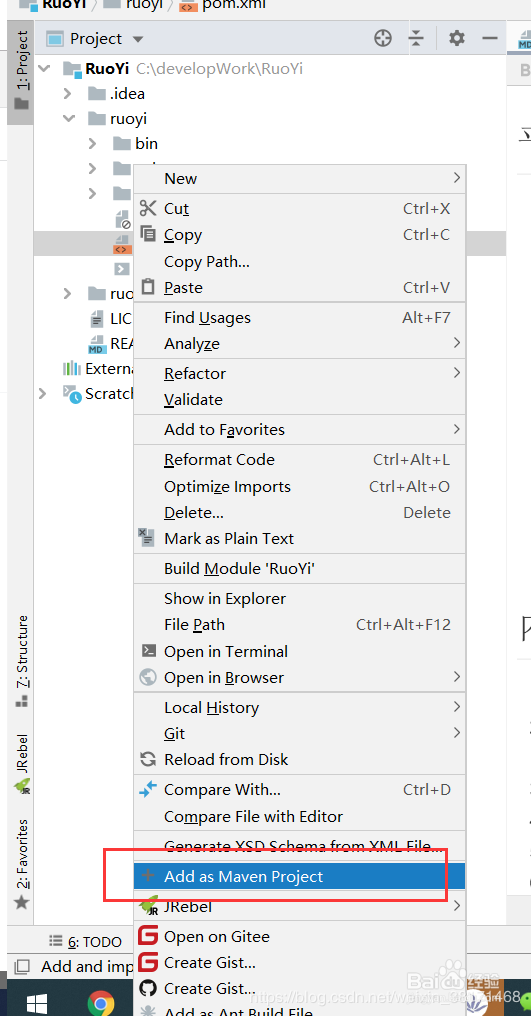Collapse the RuoYi root tree node
531x1016 pixels.
43,68
